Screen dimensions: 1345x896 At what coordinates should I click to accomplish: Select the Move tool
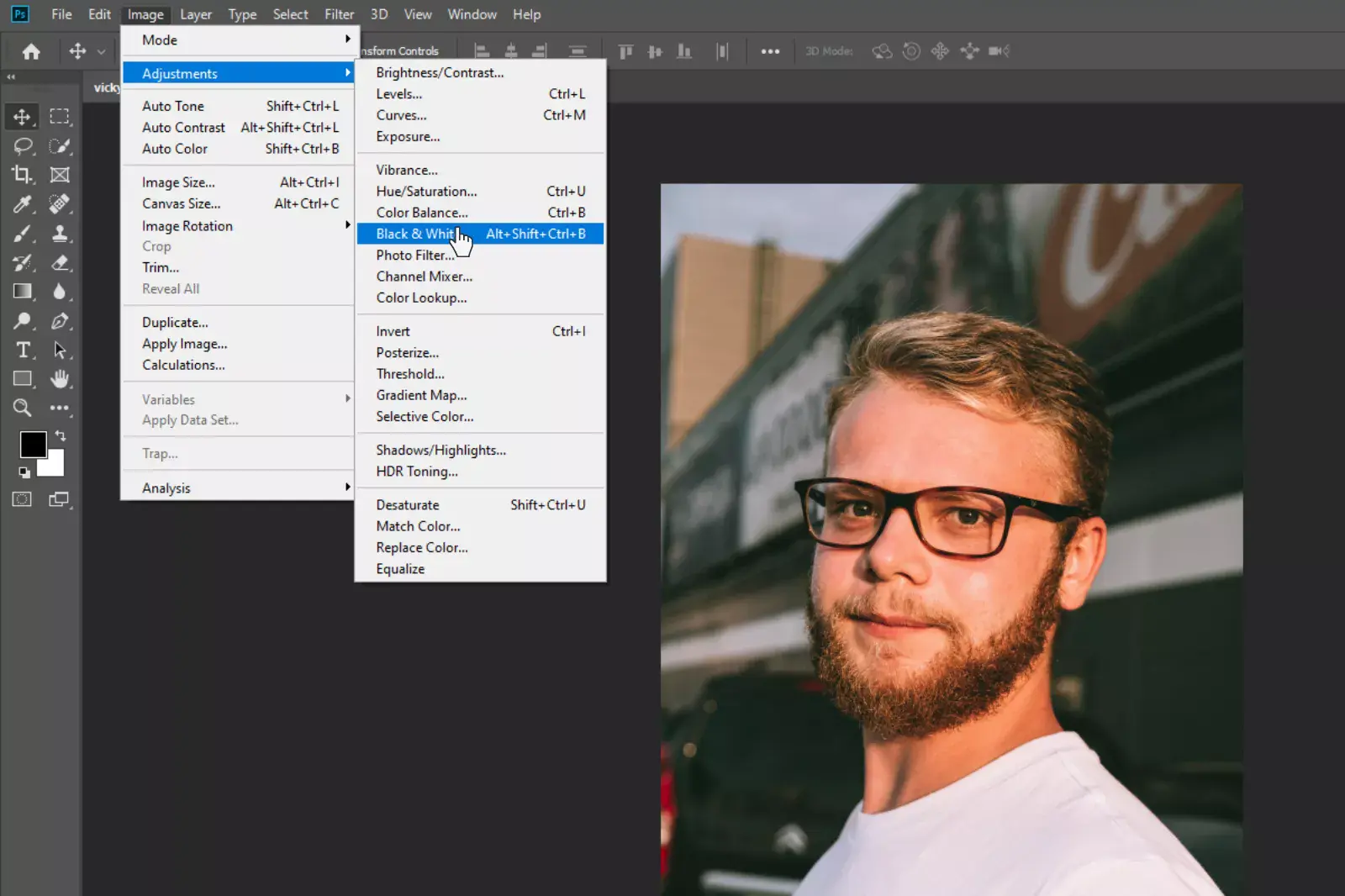click(22, 117)
